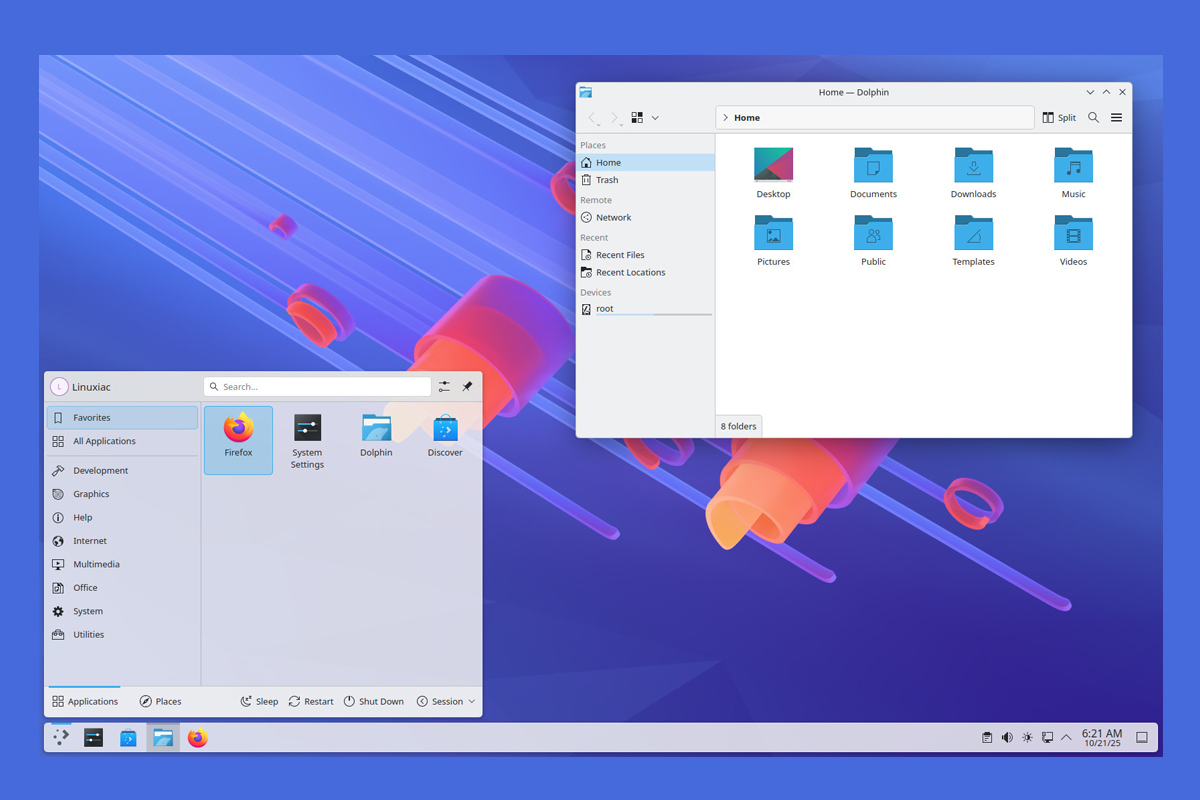
Task: Open Discover from the taskbar
Action: pyautogui.click(x=128, y=738)
